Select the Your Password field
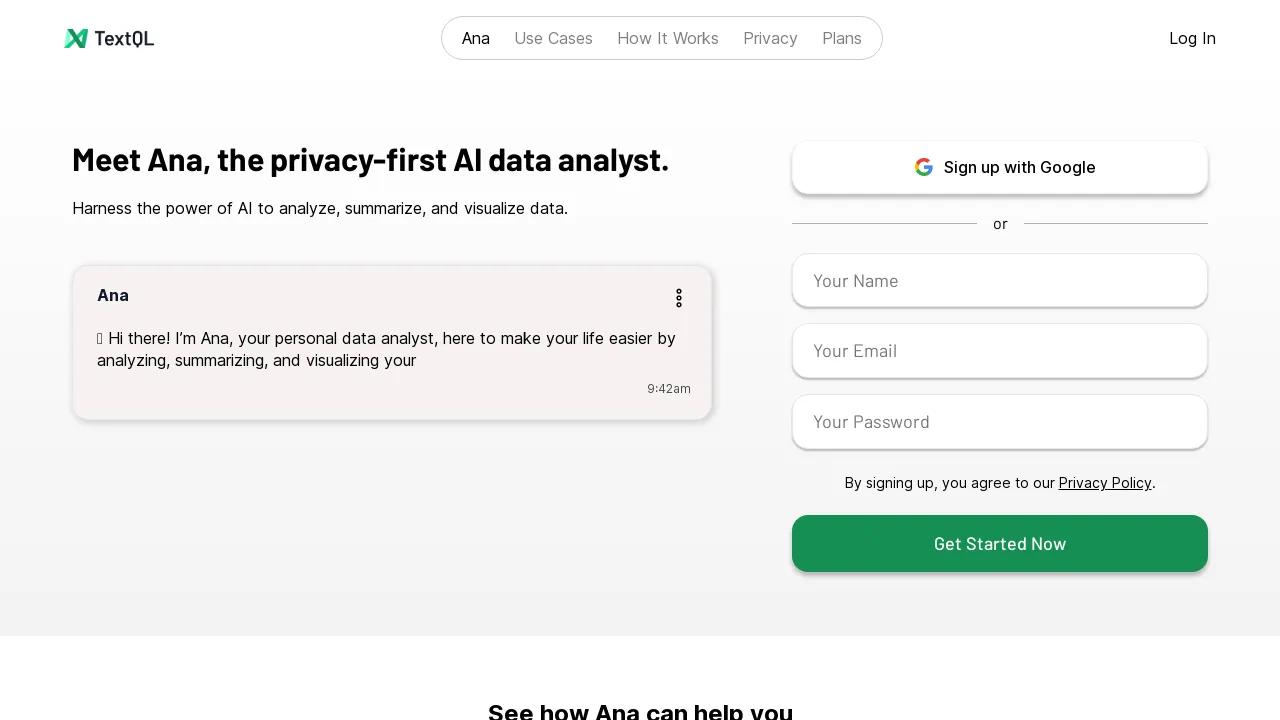Viewport: 1280px width, 720px height. [999, 422]
